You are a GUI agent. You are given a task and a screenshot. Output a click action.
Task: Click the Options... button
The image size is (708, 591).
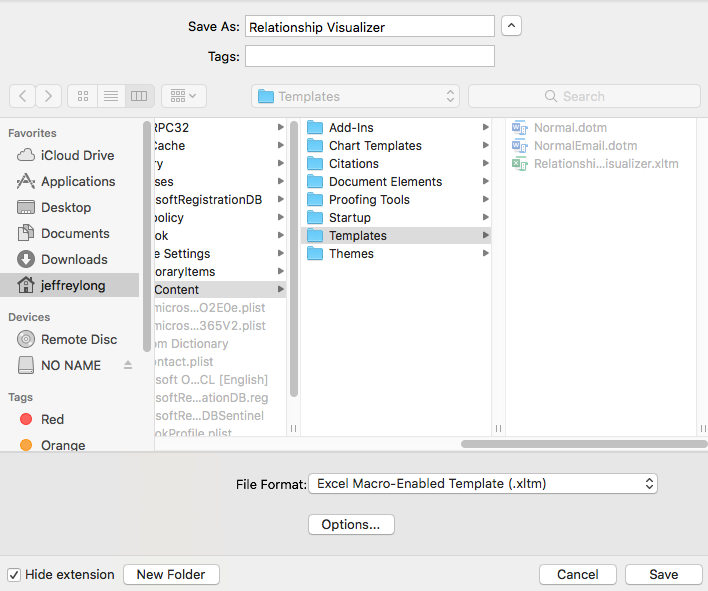351,525
